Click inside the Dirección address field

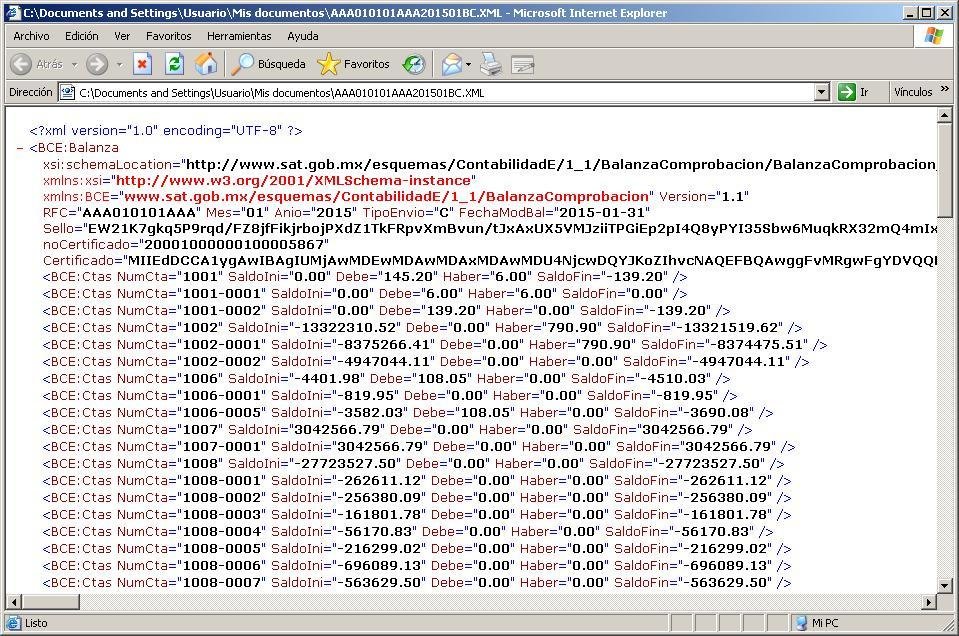point(443,92)
